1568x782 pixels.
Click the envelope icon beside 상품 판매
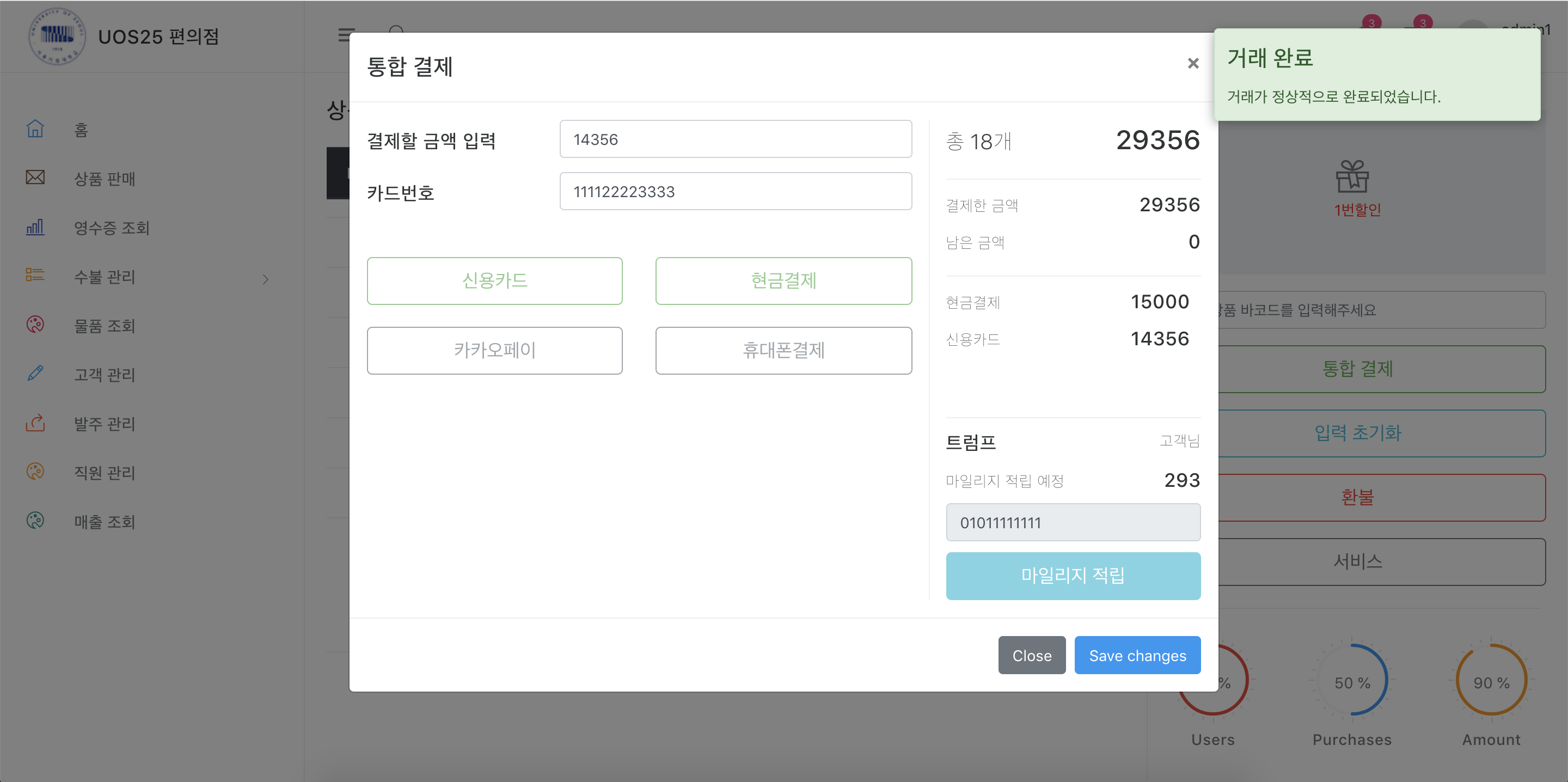coord(35,178)
